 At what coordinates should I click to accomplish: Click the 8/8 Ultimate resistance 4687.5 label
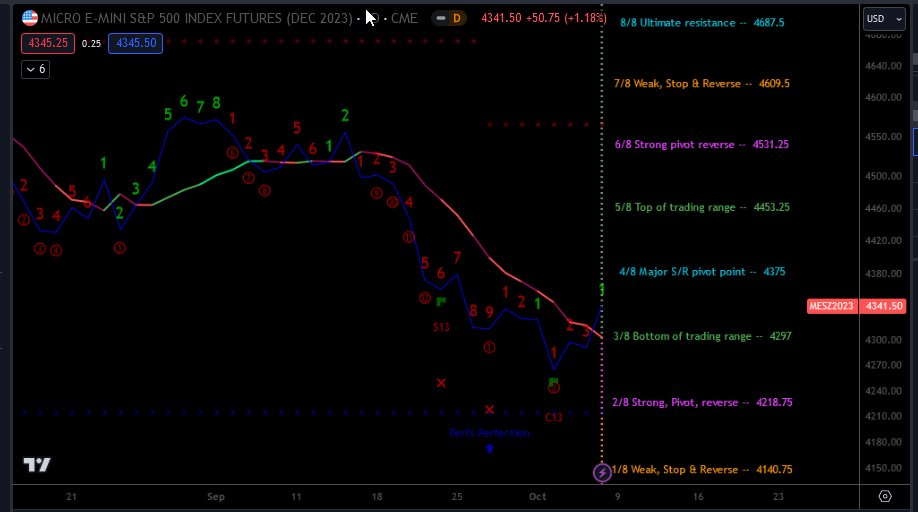coord(702,23)
